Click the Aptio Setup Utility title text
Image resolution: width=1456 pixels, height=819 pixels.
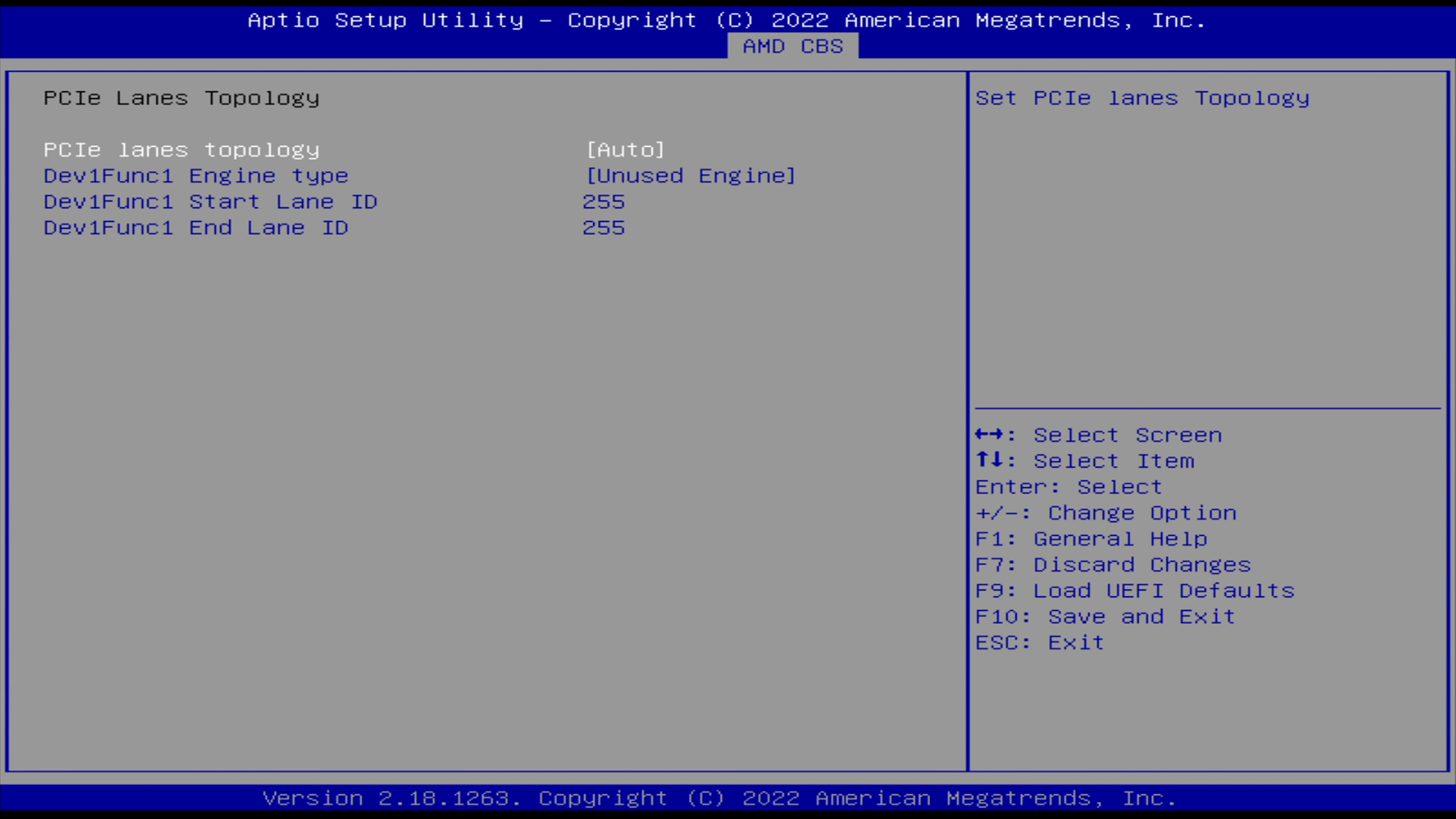(x=727, y=20)
